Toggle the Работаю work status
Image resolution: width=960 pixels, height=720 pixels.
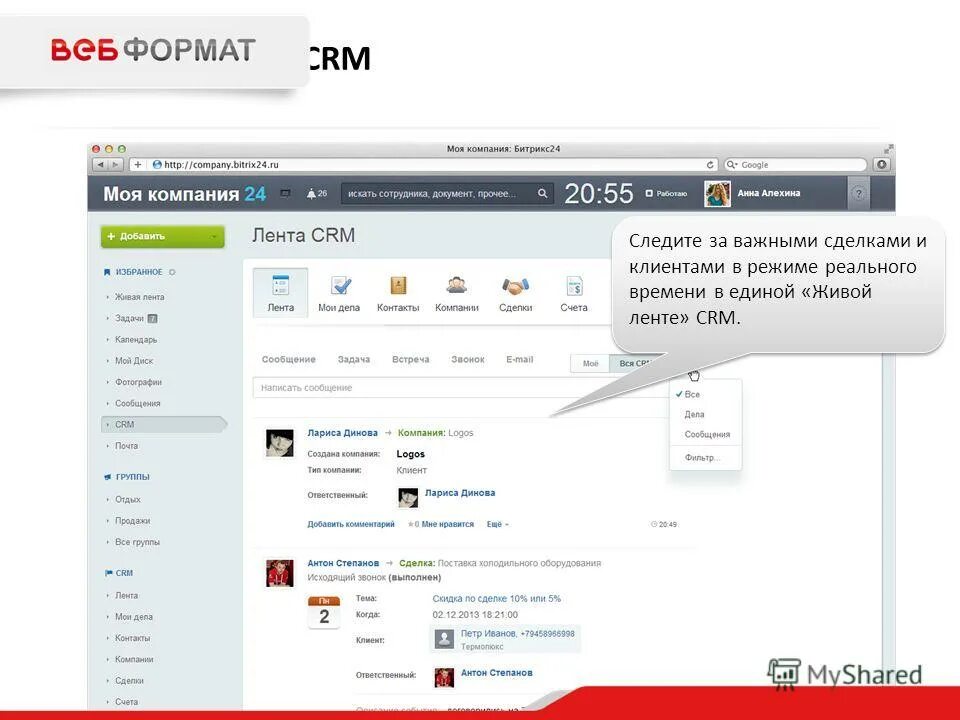[x=666, y=193]
